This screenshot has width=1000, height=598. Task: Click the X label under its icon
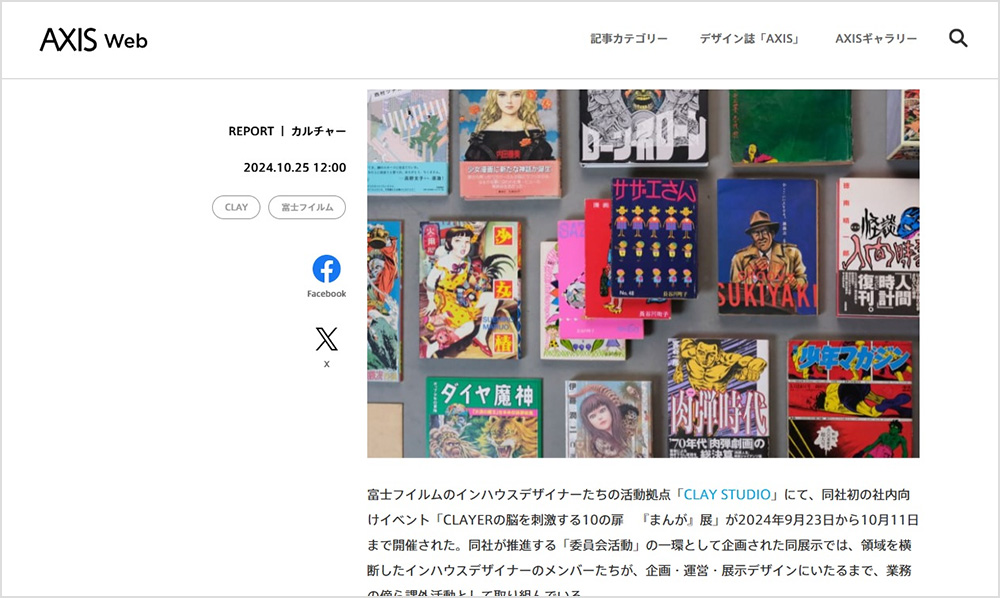(x=325, y=363)
